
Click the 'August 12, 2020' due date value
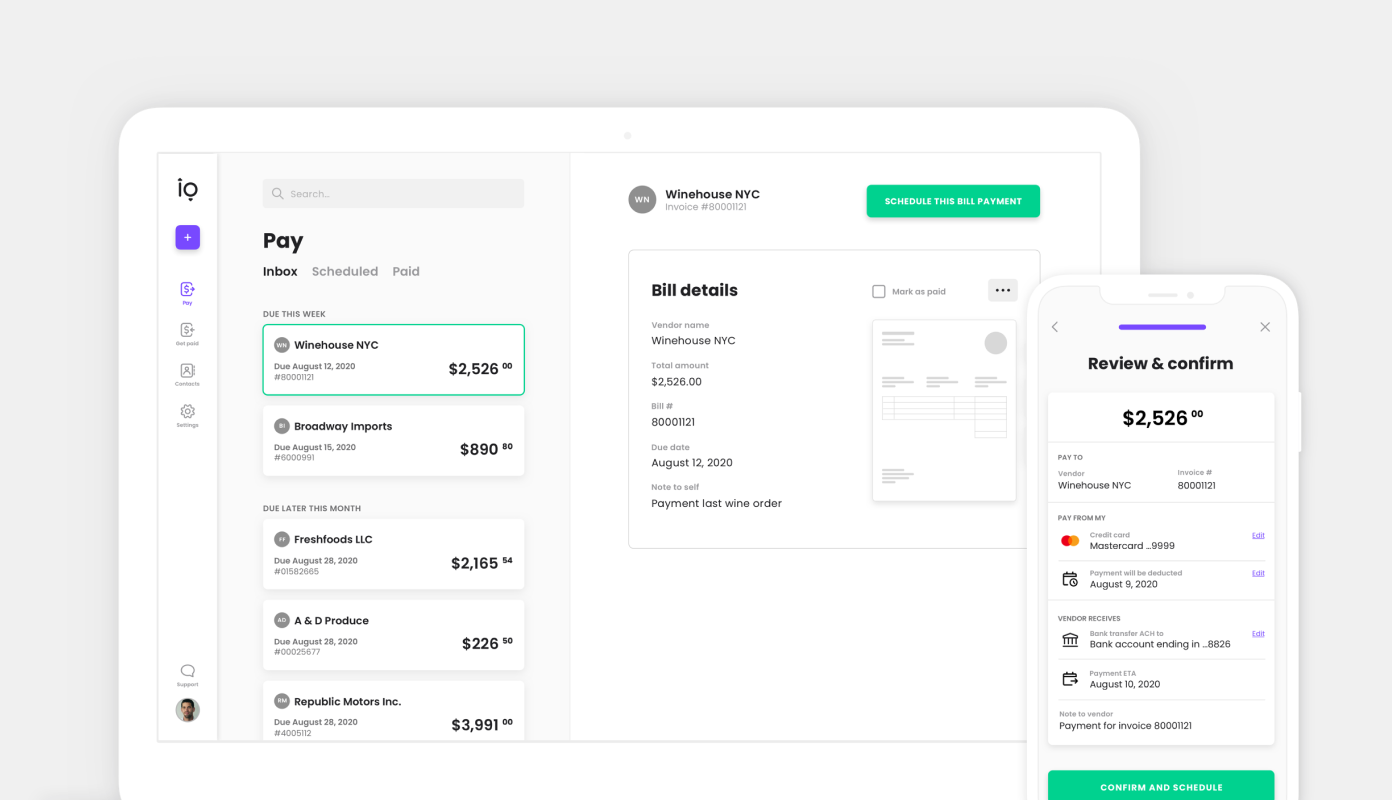(692, 462)
